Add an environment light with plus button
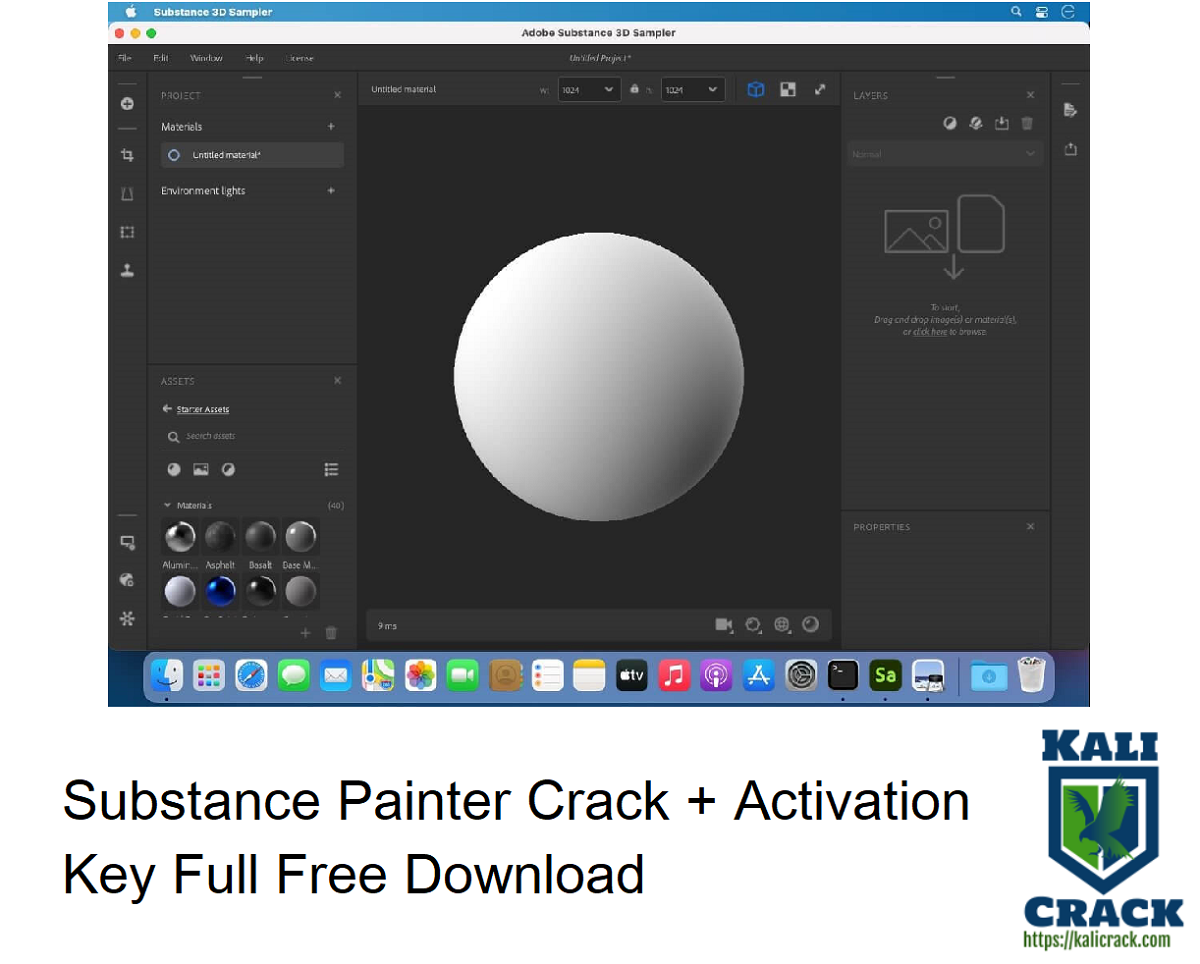Screen dimensions: 1200x964 coord(331,191)
